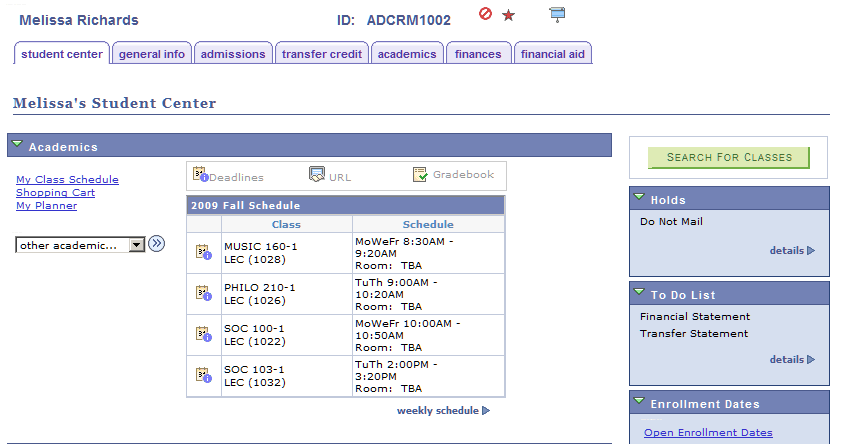The height and width of the screenshot is (444, 842).
Task: Open deadlines icon for MUSIC 160-1
Action: 204,252
